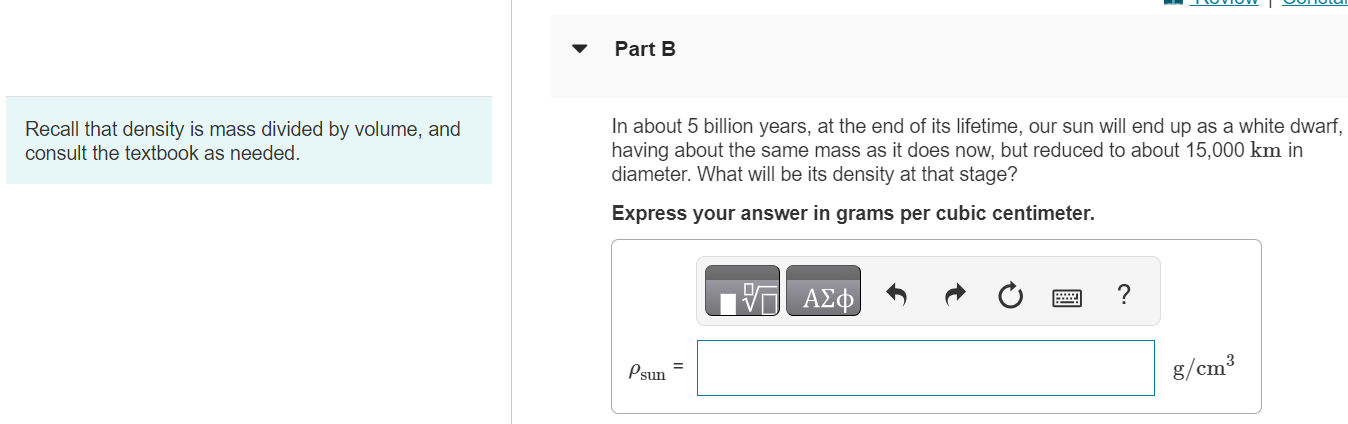Click the white dwarf question paragraph
This screenshot has height=424, width=1348.
pyautogui.click(x=976, y=151)
